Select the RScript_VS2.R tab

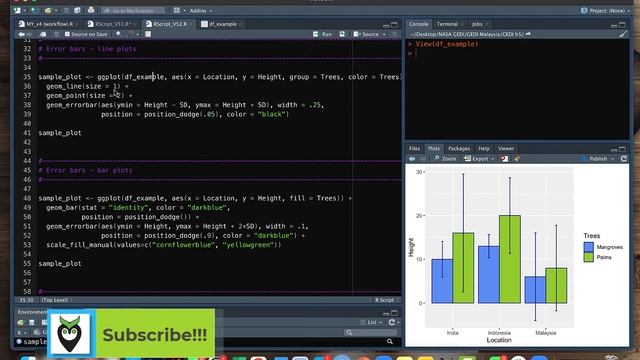point(167,24)
